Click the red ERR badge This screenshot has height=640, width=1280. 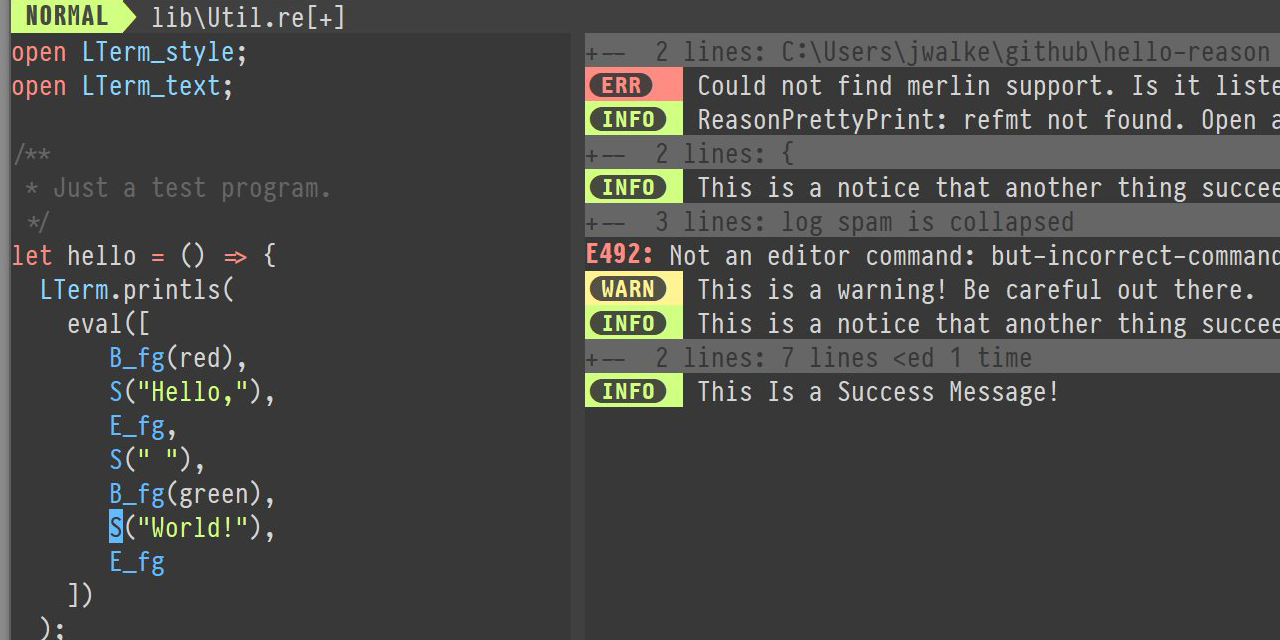622,86
